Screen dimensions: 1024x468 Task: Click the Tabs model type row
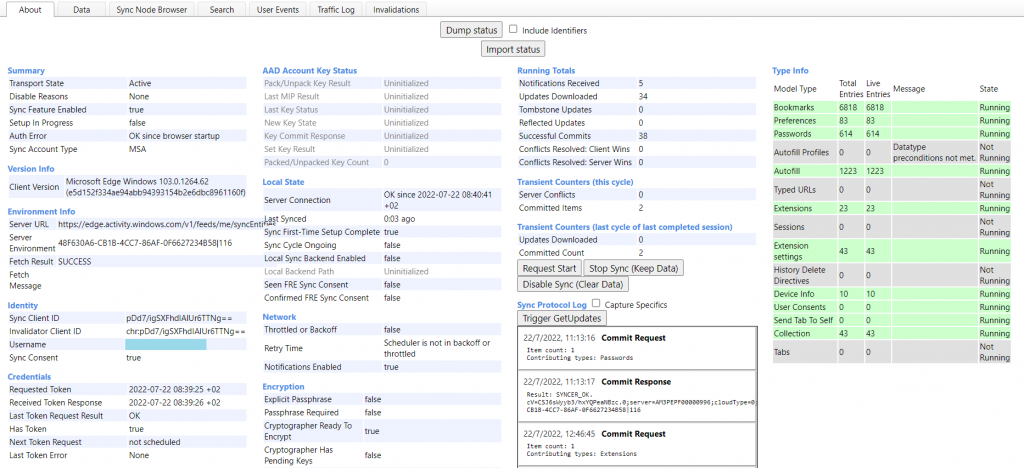coord(891,352)
